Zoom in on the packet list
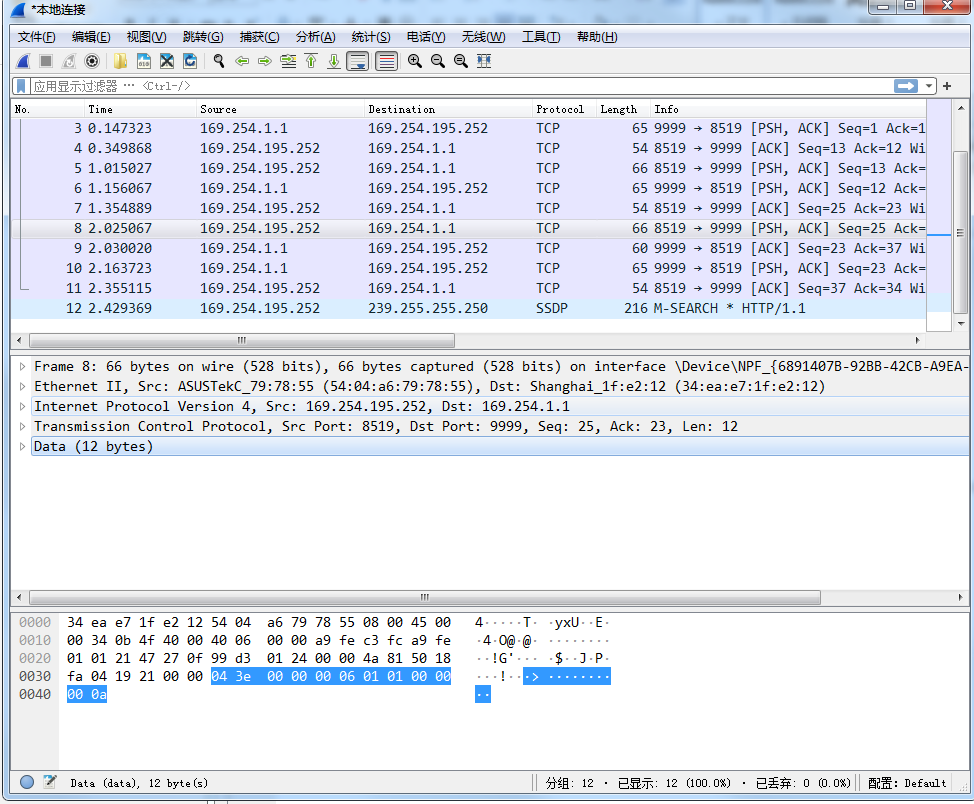Screen dimensions: 974x804 (x=416, y=61)
